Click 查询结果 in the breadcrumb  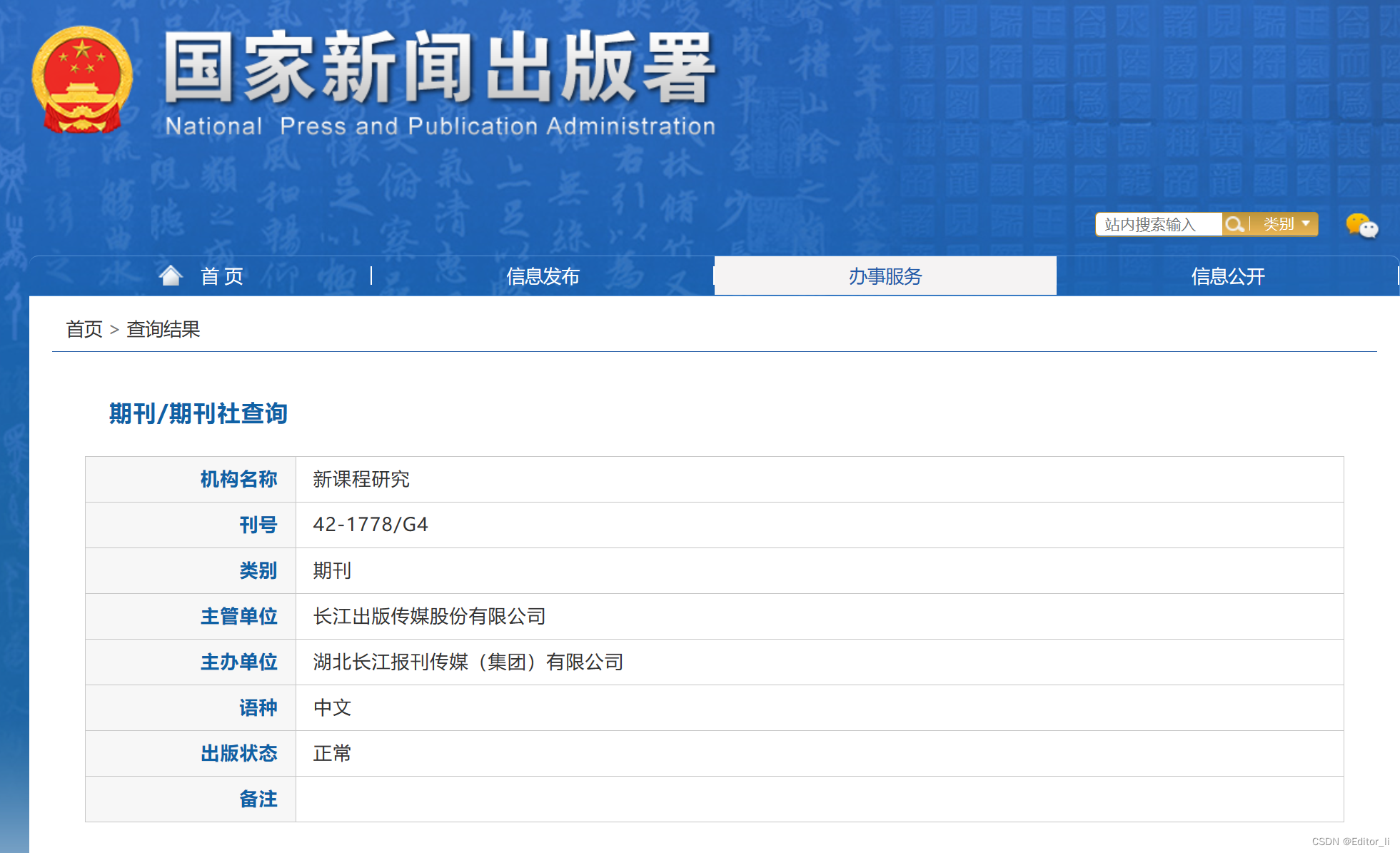click(163, 329)
